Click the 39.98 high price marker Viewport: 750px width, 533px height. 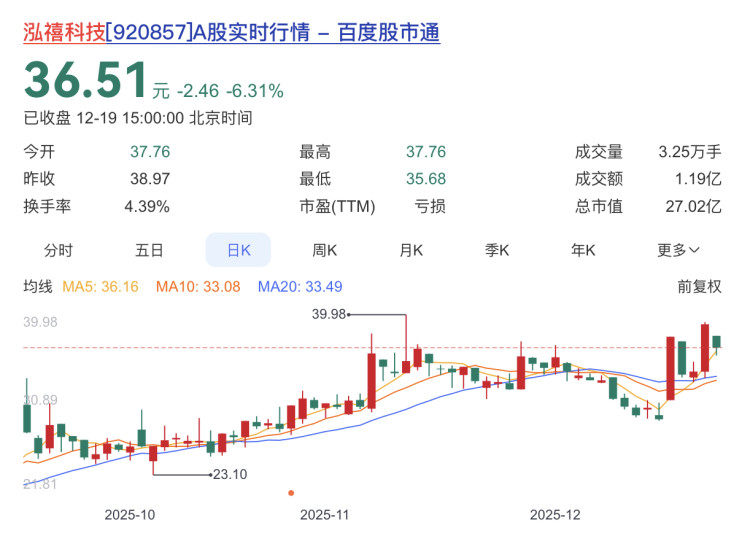pyautogui.click(x=329, y=314)
